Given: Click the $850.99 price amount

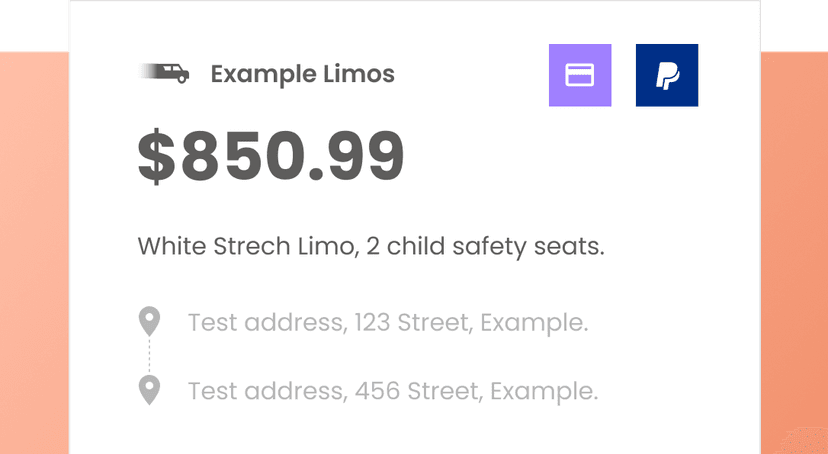Looking at the screenshot, I should tap(271, 158).
